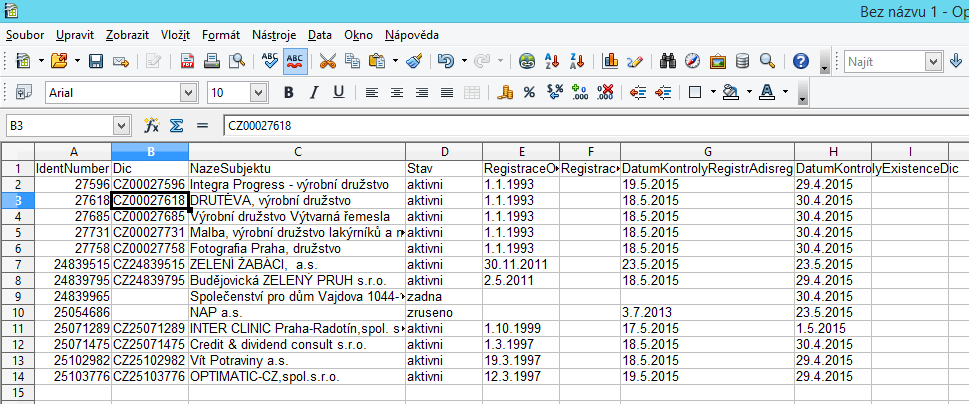The height and width of the screenshot is (404, 969).
Task: Click the Zoom magnifier icon
Action: [x=767, y=61]
